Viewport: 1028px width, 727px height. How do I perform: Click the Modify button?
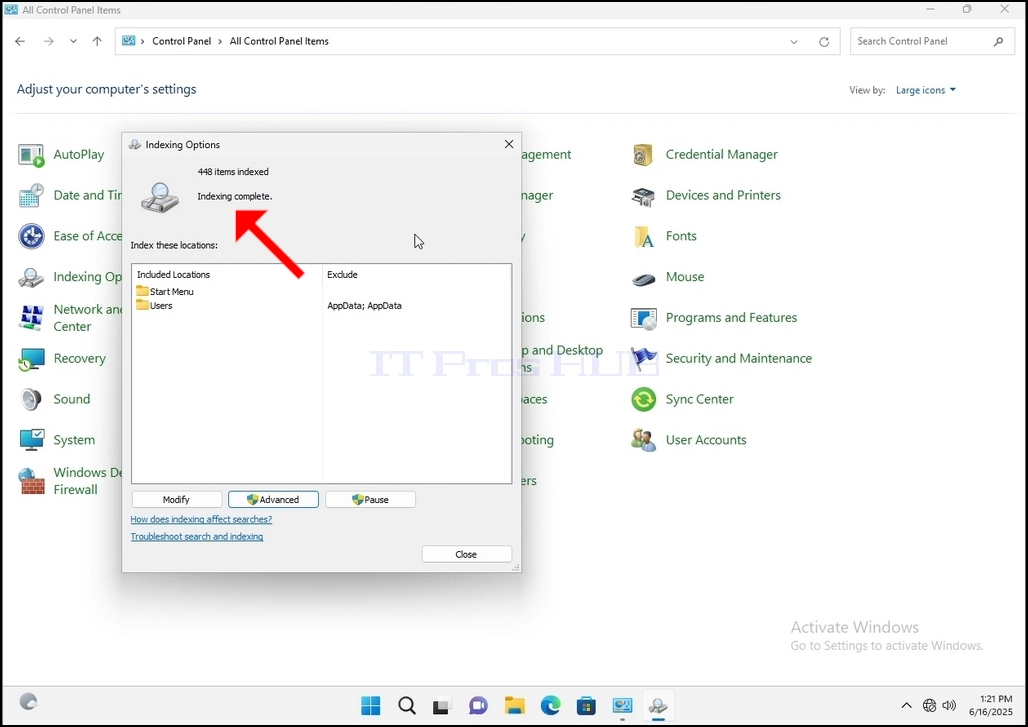(x=176, y=500)
